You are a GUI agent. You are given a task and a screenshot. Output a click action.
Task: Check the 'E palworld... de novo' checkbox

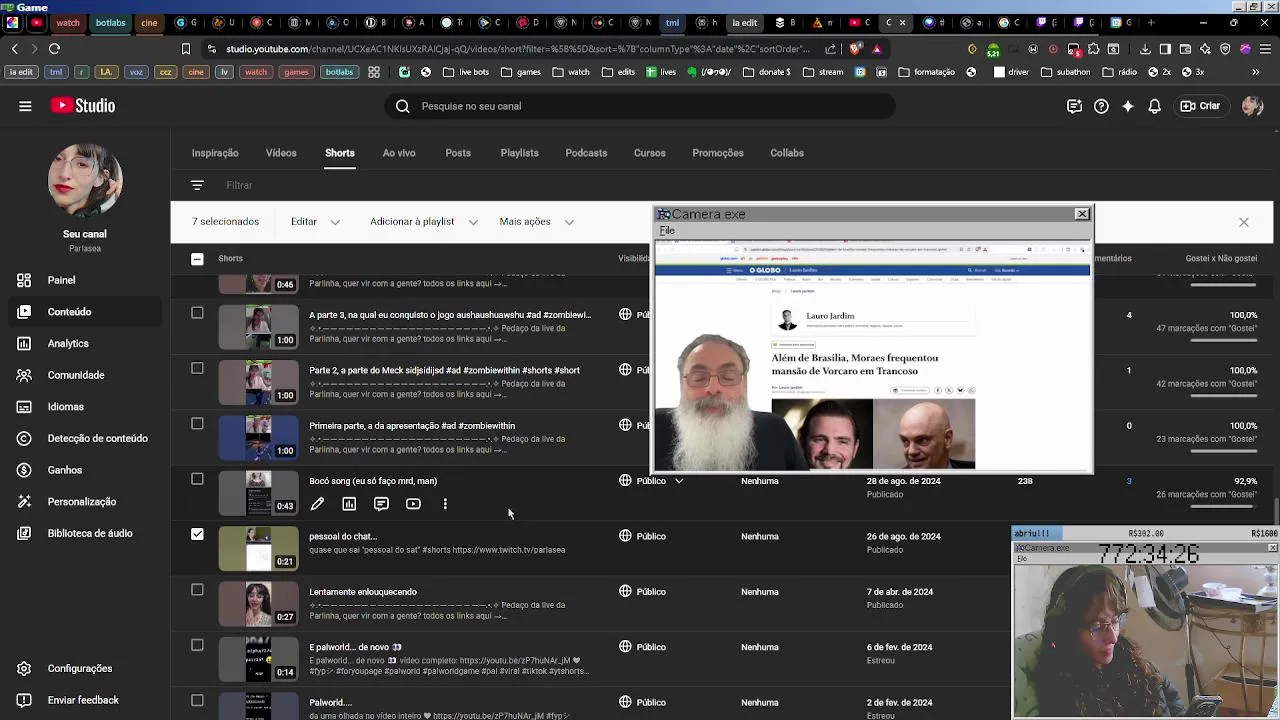[x=197, y=645]
